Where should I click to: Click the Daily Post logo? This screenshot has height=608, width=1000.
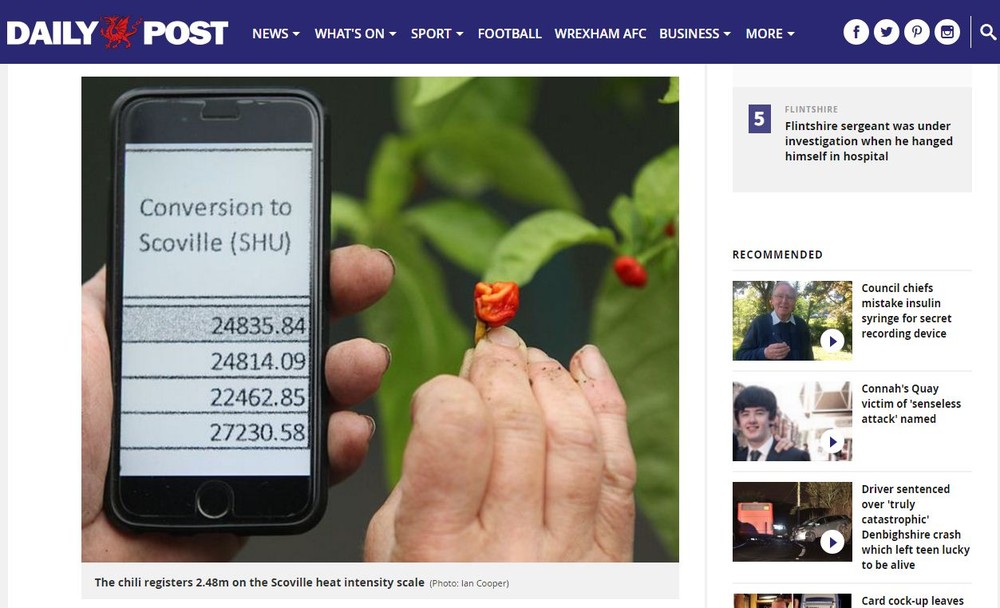click(x=117, y=33)
